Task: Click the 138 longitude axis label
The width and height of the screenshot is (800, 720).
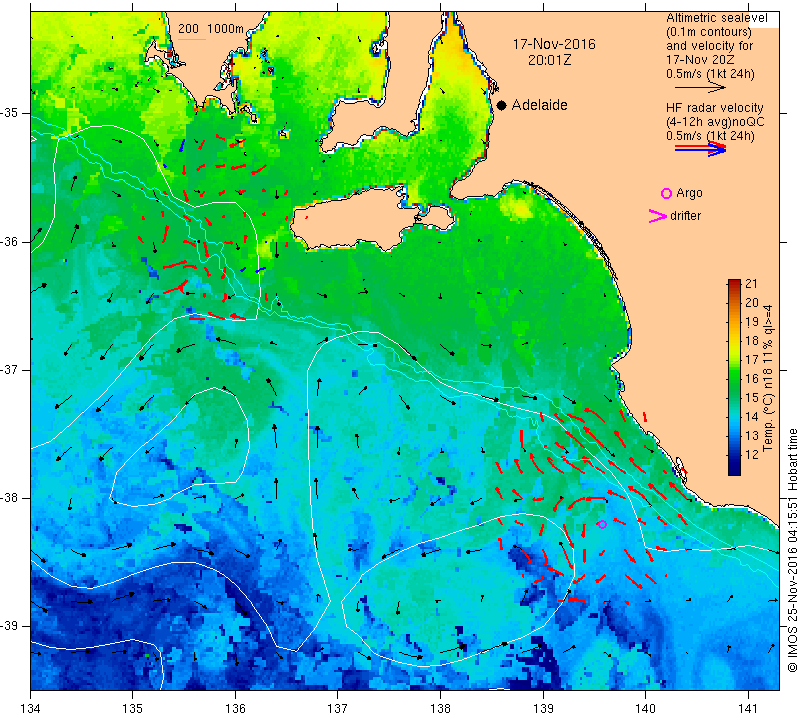Action: click(440, 709)
